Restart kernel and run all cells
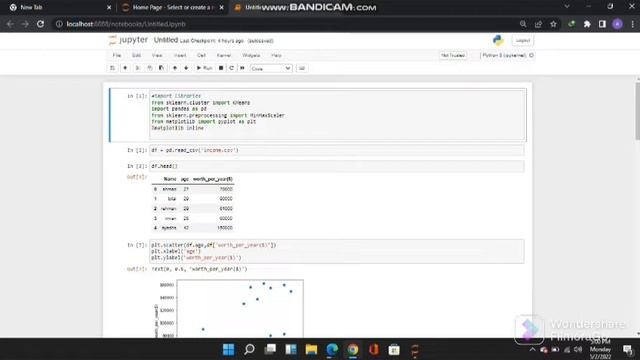The image size is (640, 360). (x=242, y=68)
